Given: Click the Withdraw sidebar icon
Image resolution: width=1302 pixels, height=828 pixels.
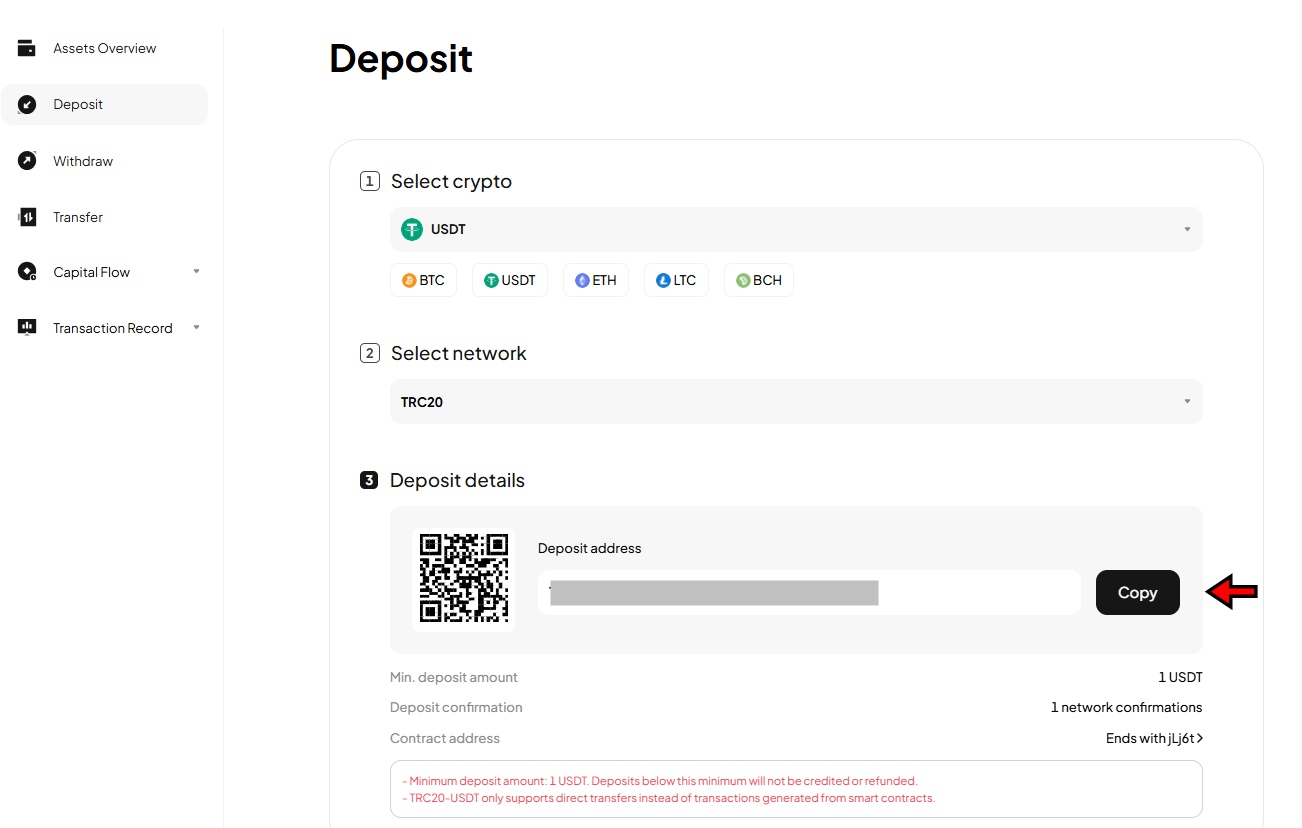Looking at the screenshot, I should [x=27, y=160].
